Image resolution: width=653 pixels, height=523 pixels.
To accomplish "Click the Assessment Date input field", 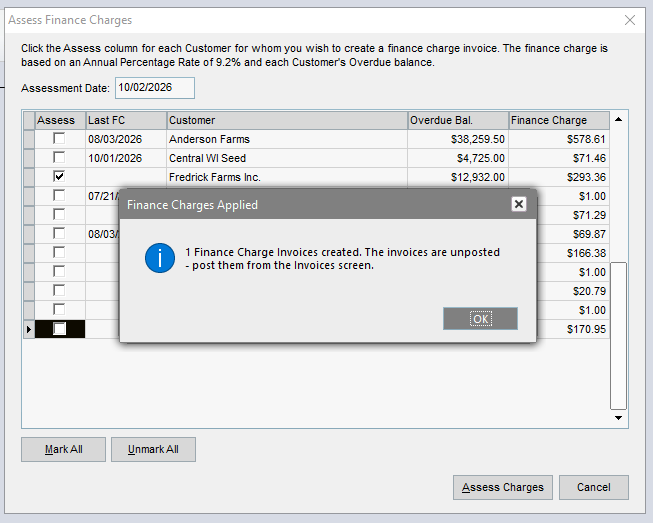I will tap(155, 88).
